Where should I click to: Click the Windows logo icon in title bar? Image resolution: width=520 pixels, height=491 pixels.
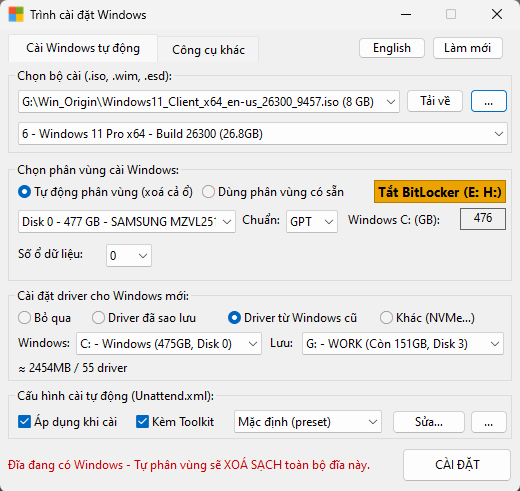16,15
